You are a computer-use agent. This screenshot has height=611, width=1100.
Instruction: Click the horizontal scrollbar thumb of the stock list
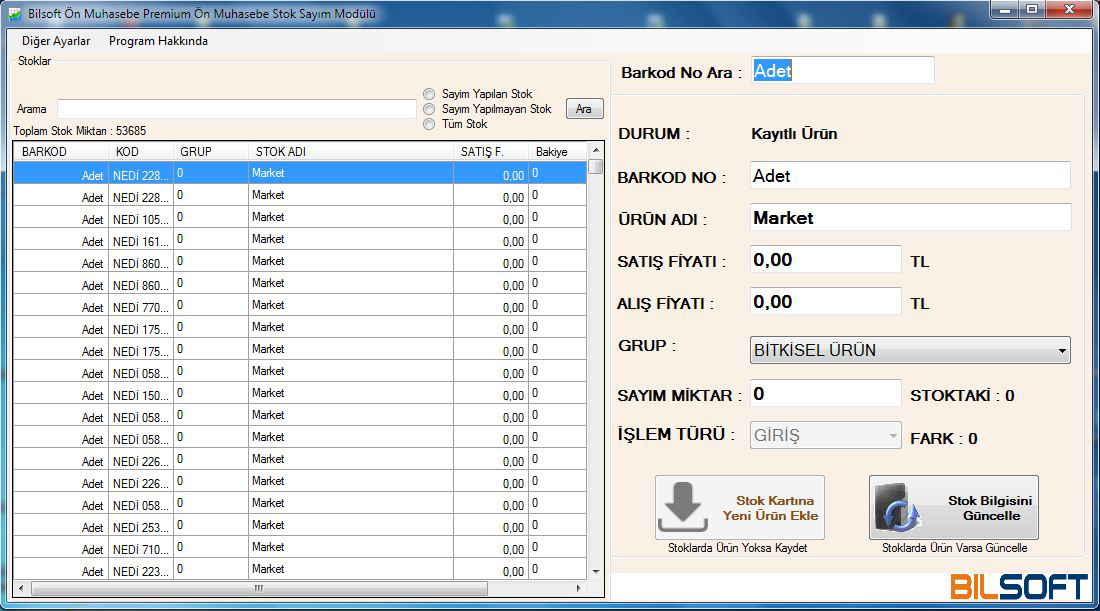coord(259,588)
